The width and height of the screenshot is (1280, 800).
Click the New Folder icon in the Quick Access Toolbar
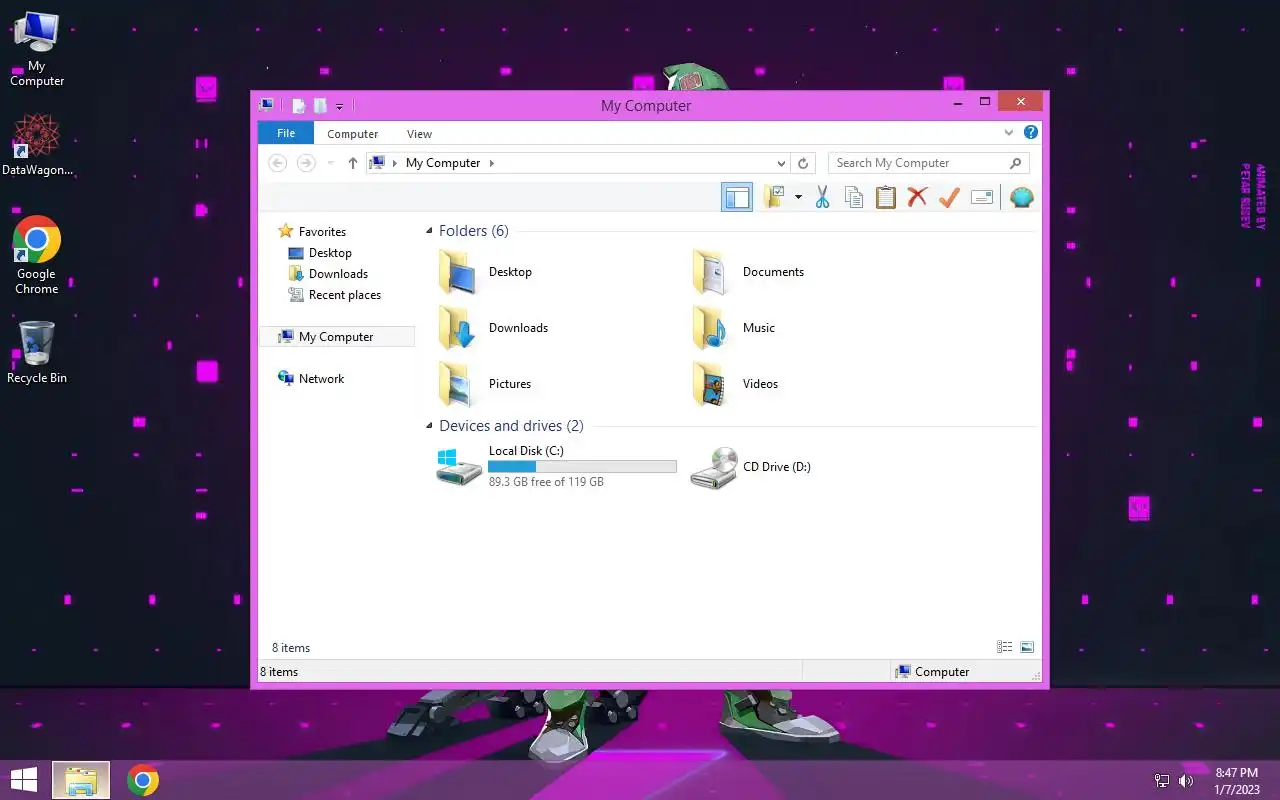pos(320,105)
